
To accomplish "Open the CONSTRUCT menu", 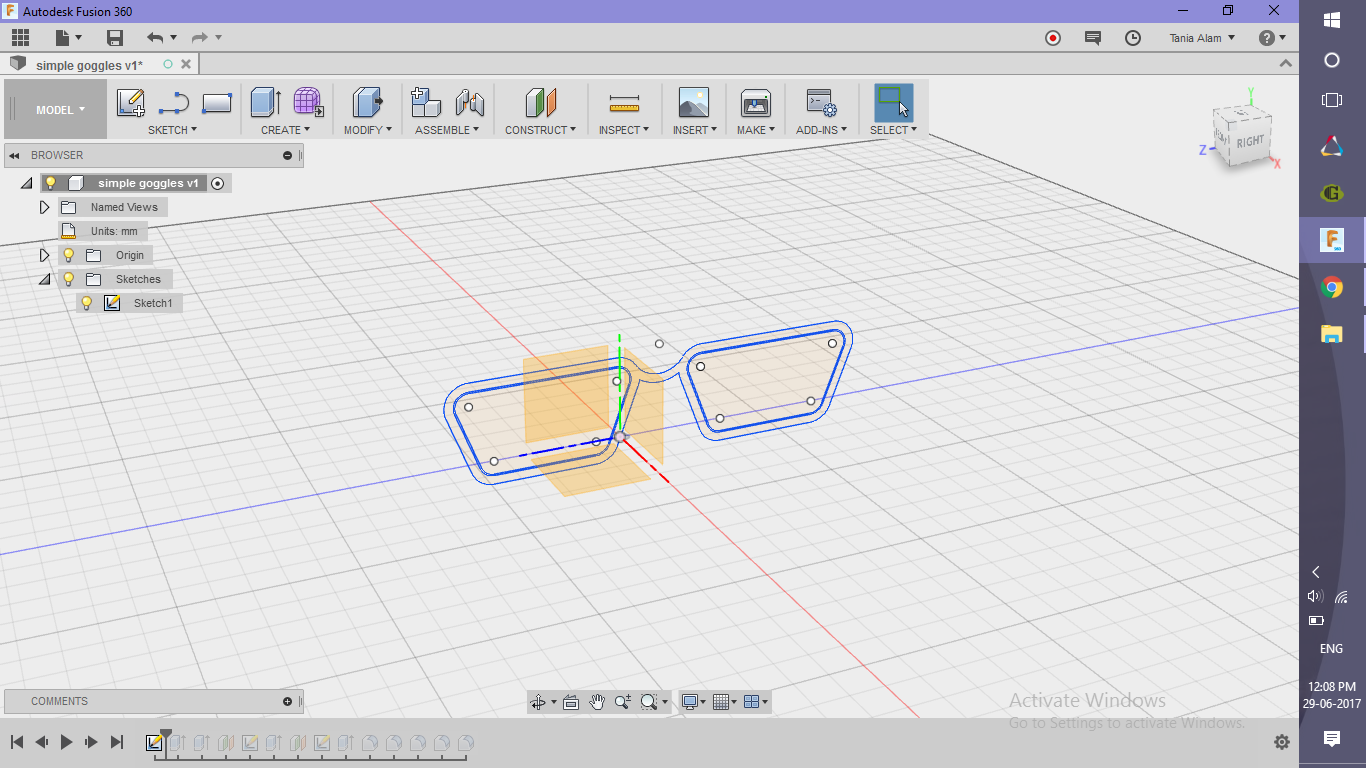I will (540, 130).
